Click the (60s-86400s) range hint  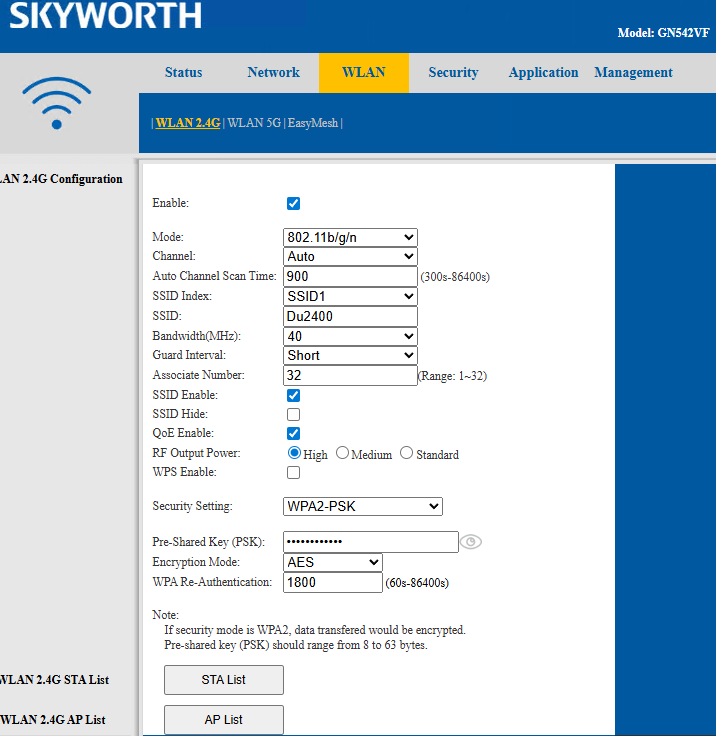[x=417, y=583]
